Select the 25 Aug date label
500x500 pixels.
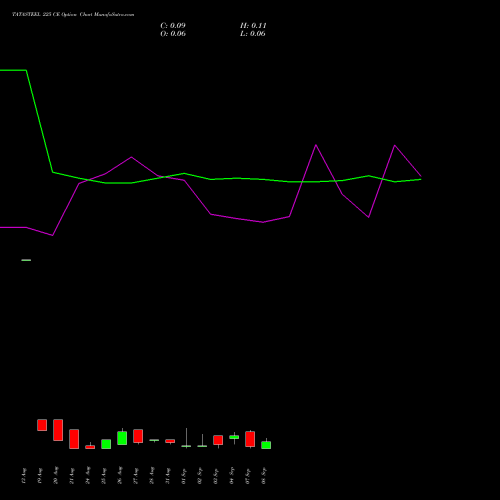(x=104, y=476)
